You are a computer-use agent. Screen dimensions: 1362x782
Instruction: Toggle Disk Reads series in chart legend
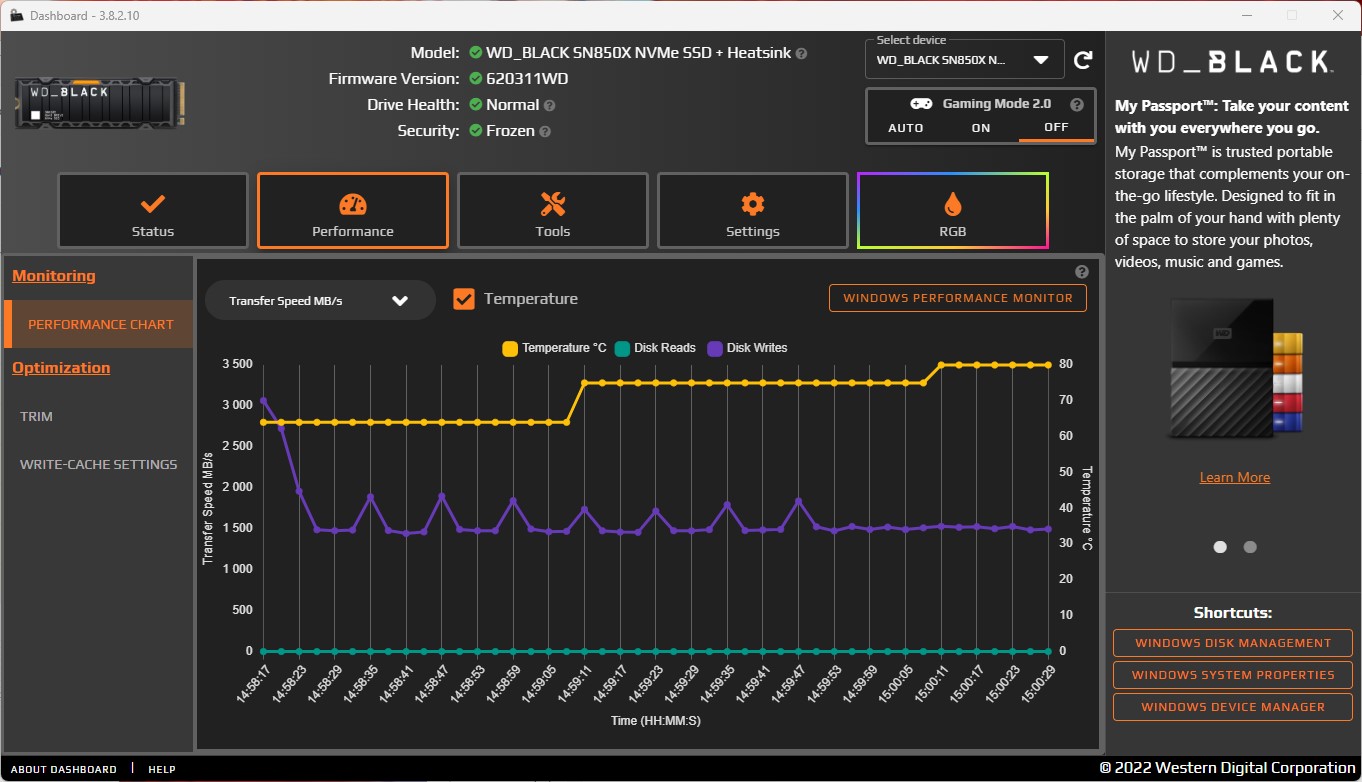pyautogui.click(x=655, y=348)
